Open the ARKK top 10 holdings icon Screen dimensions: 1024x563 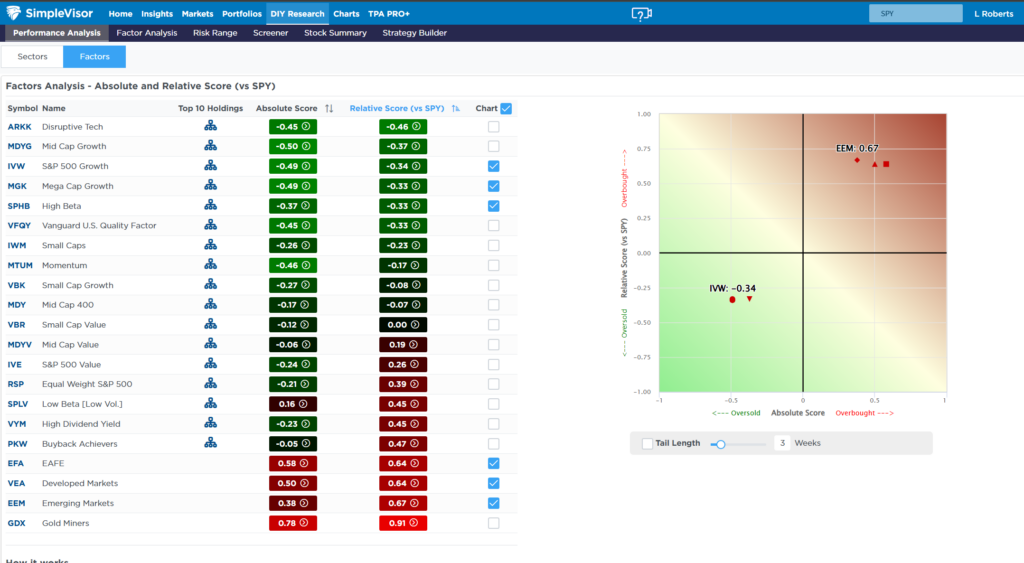click(x=210, y=127)
